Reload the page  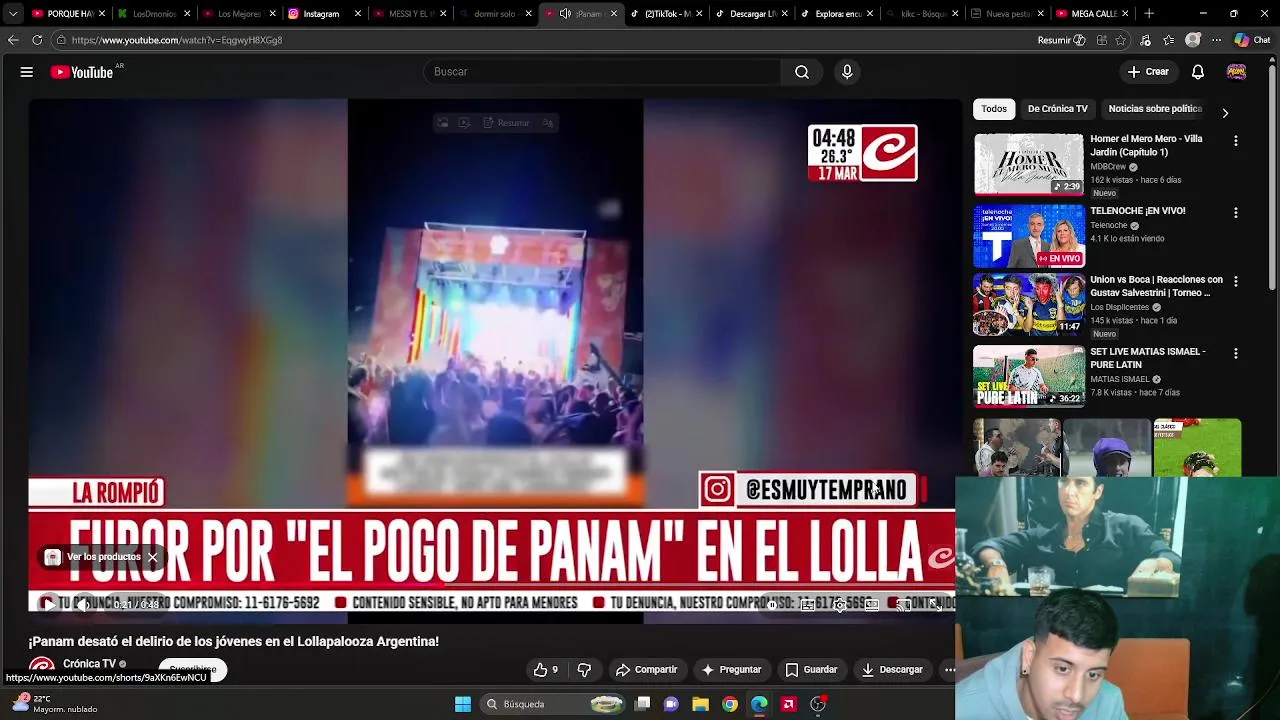pyautogui.click(x=37, y=40)
